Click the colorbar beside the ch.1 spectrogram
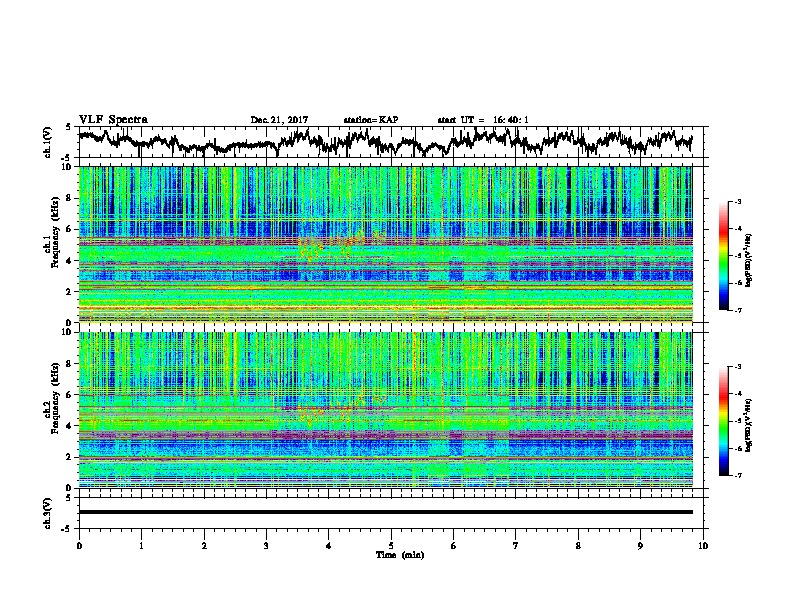Screen dimensions: 792x612 point(723,256)
